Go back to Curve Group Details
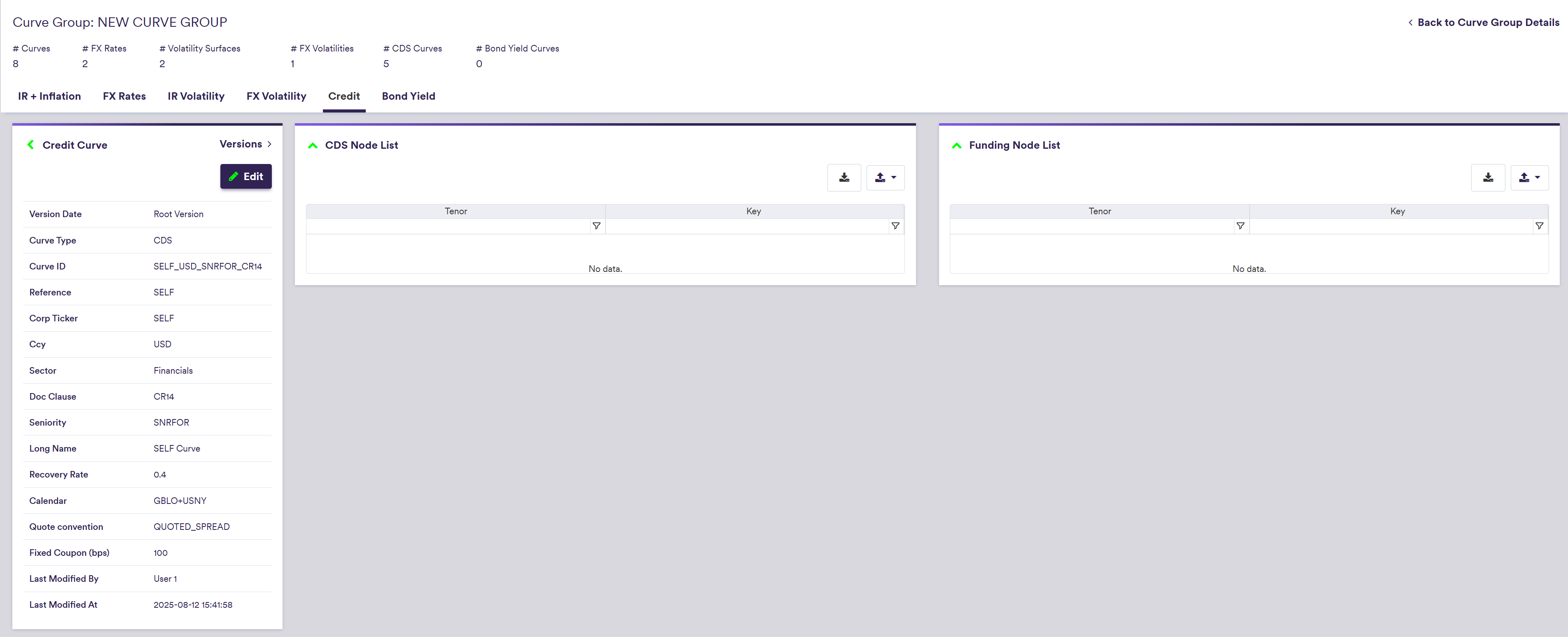Screen dimensions: 1568x637 tap(1484, 23)
